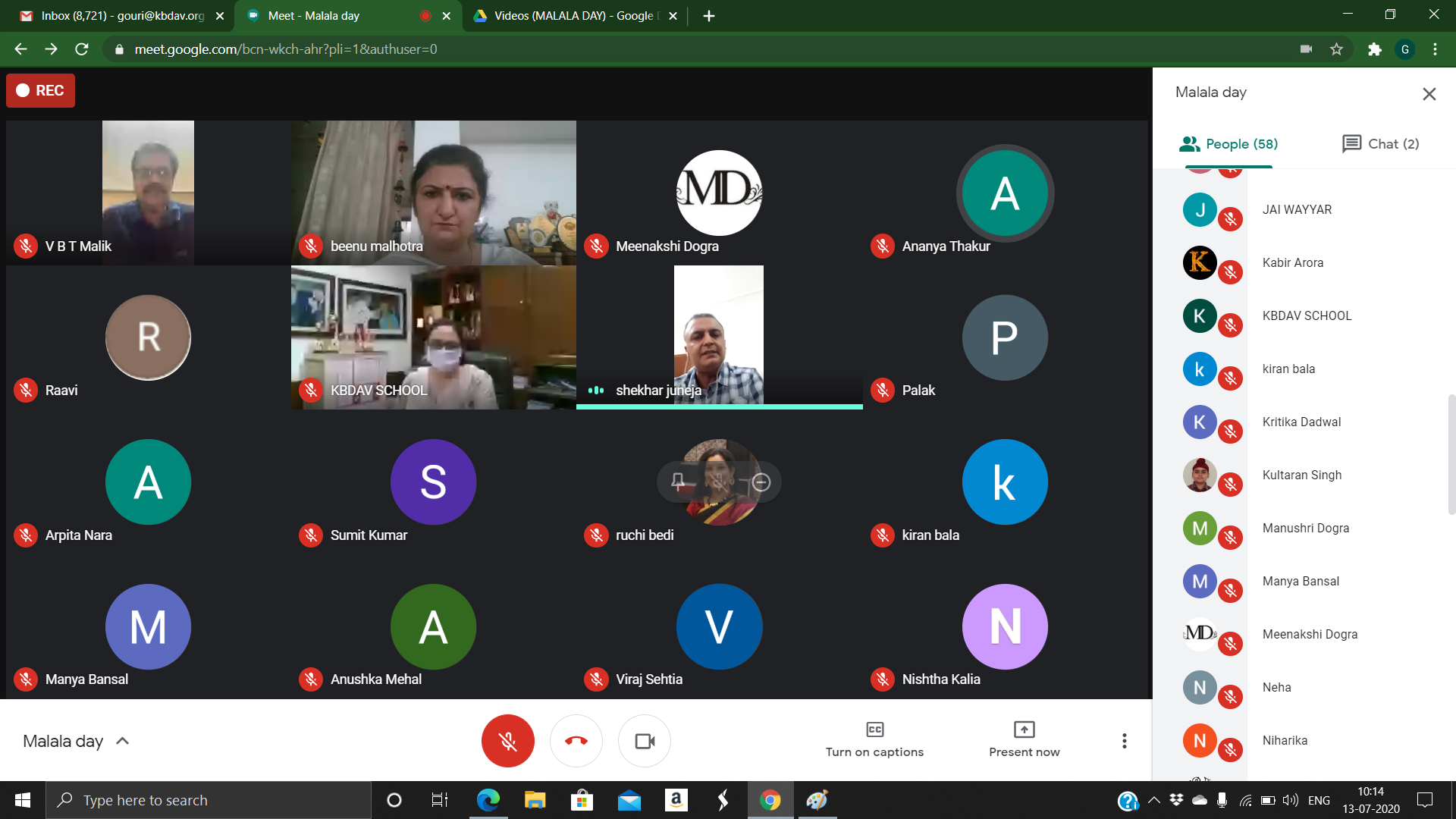Switch to the Chat (2) tab
Image resolution: width=1456 pixels, height=819 pixels.
point(1380,144)
